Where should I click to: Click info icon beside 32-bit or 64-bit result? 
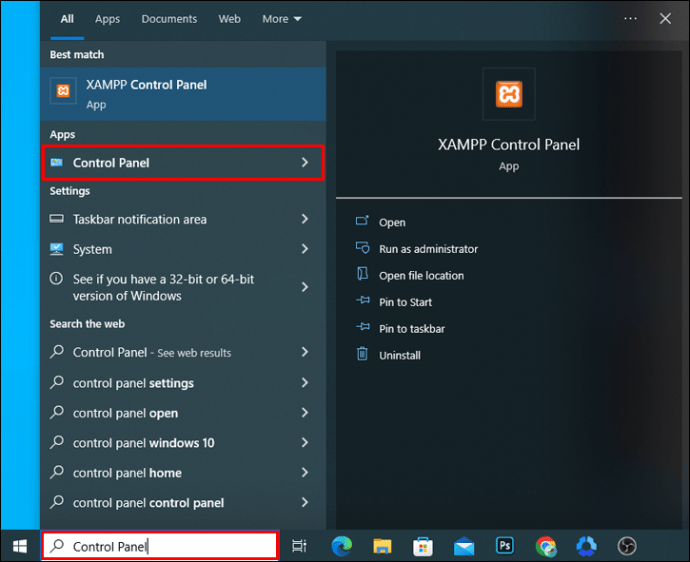56,279
